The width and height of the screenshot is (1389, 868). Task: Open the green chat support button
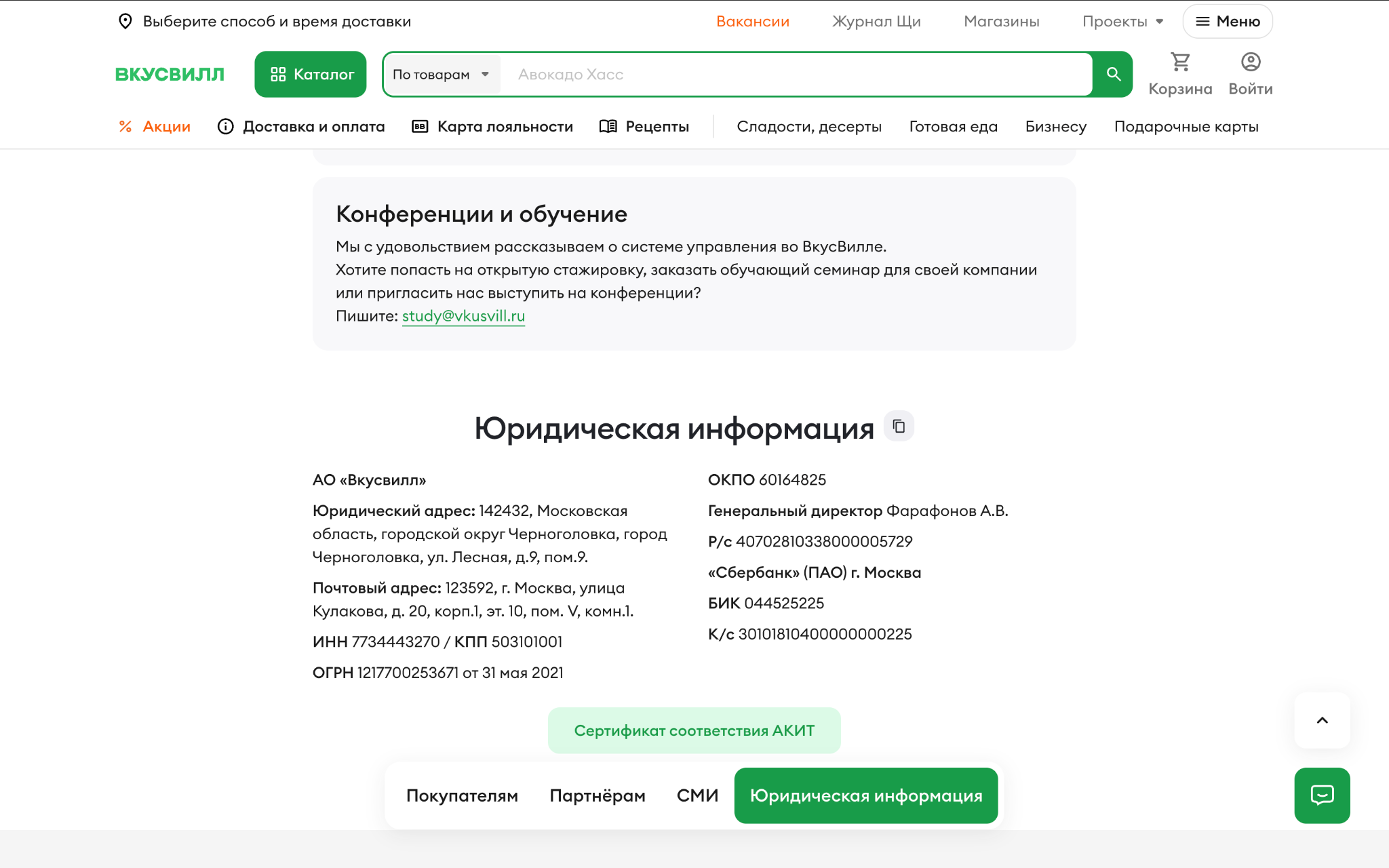coord(1322,795)
